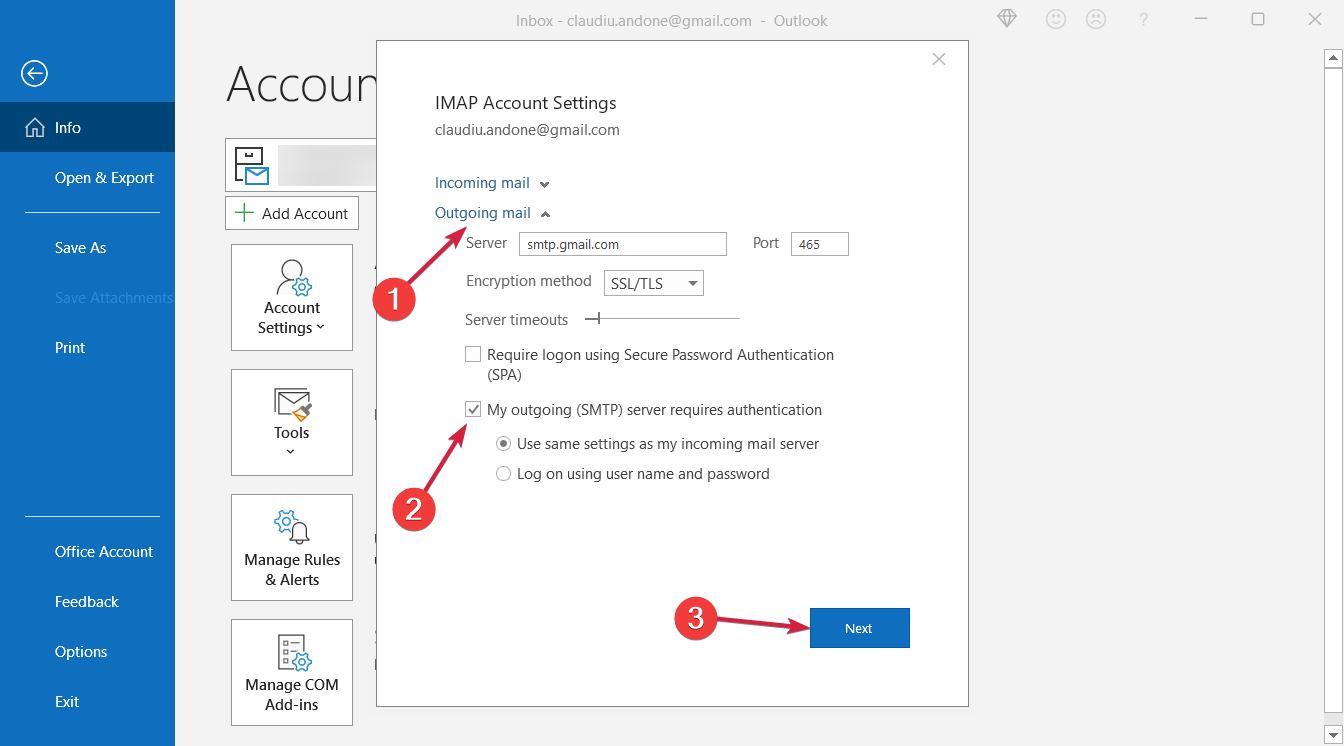Click the Info home icon
The height and width of the screenshot is (746, 1344).
[35, 127]
